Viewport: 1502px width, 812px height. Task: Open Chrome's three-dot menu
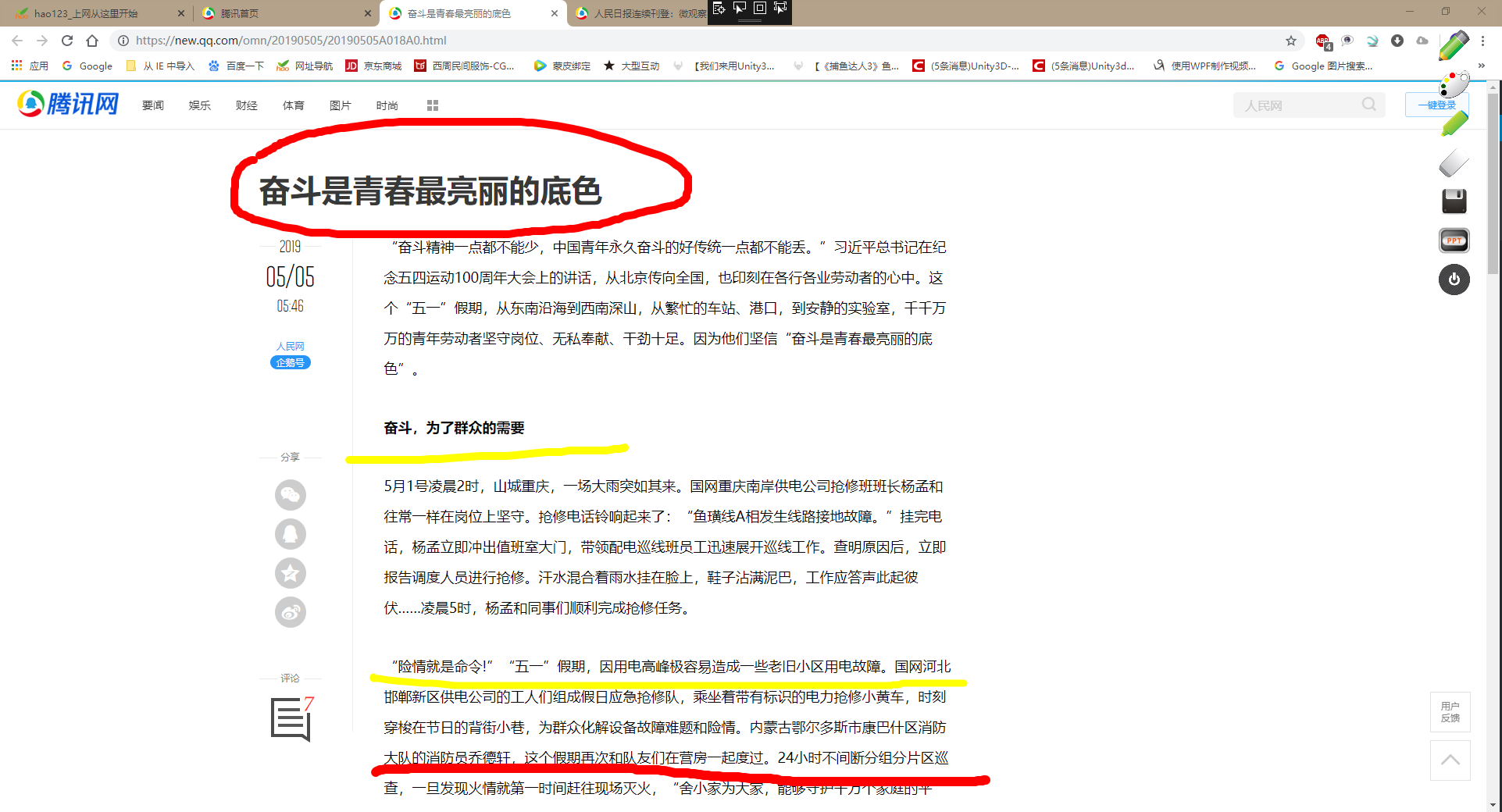tap(1482, 41)
